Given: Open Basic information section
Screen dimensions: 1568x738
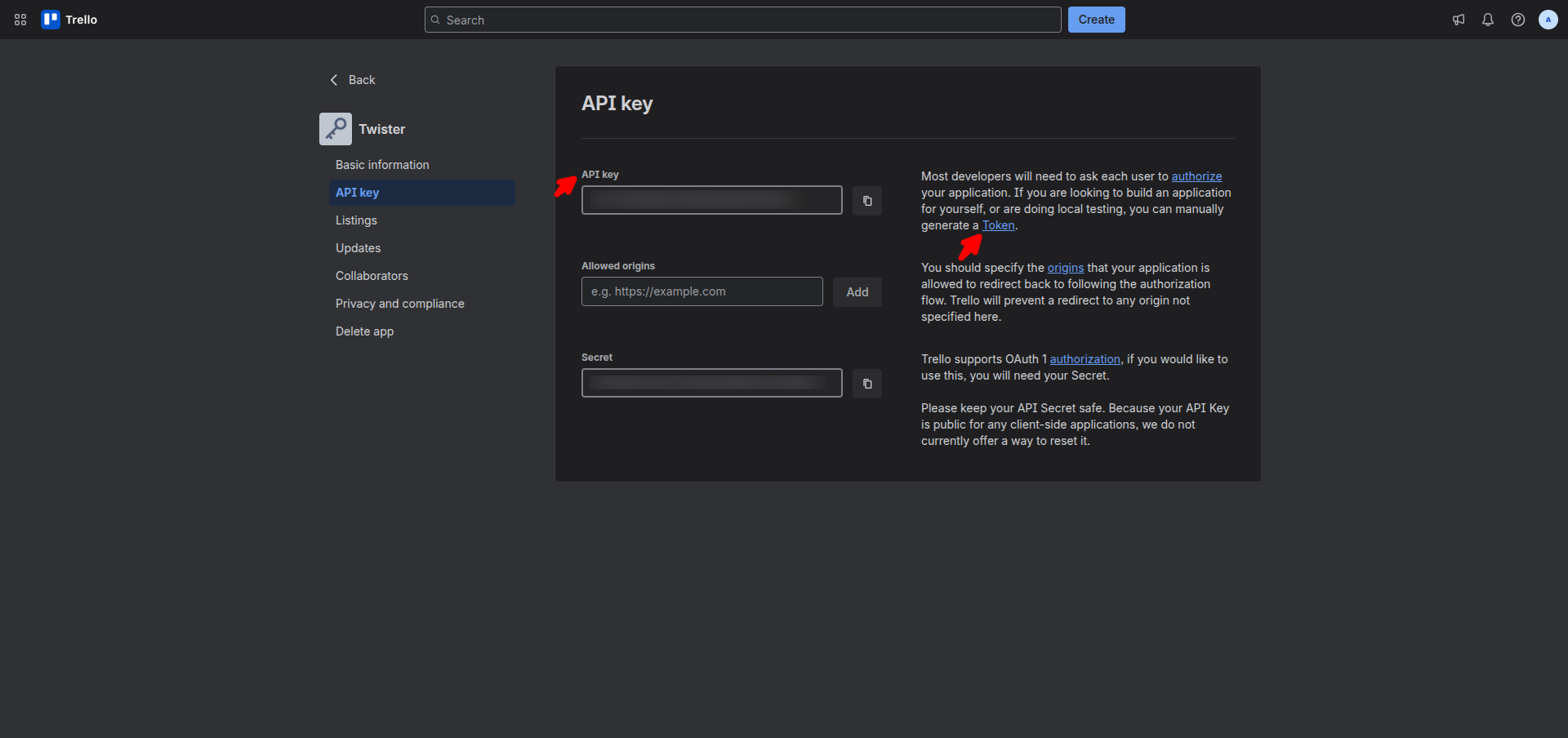Looking at the screenshot, I should tap(382, 165).
